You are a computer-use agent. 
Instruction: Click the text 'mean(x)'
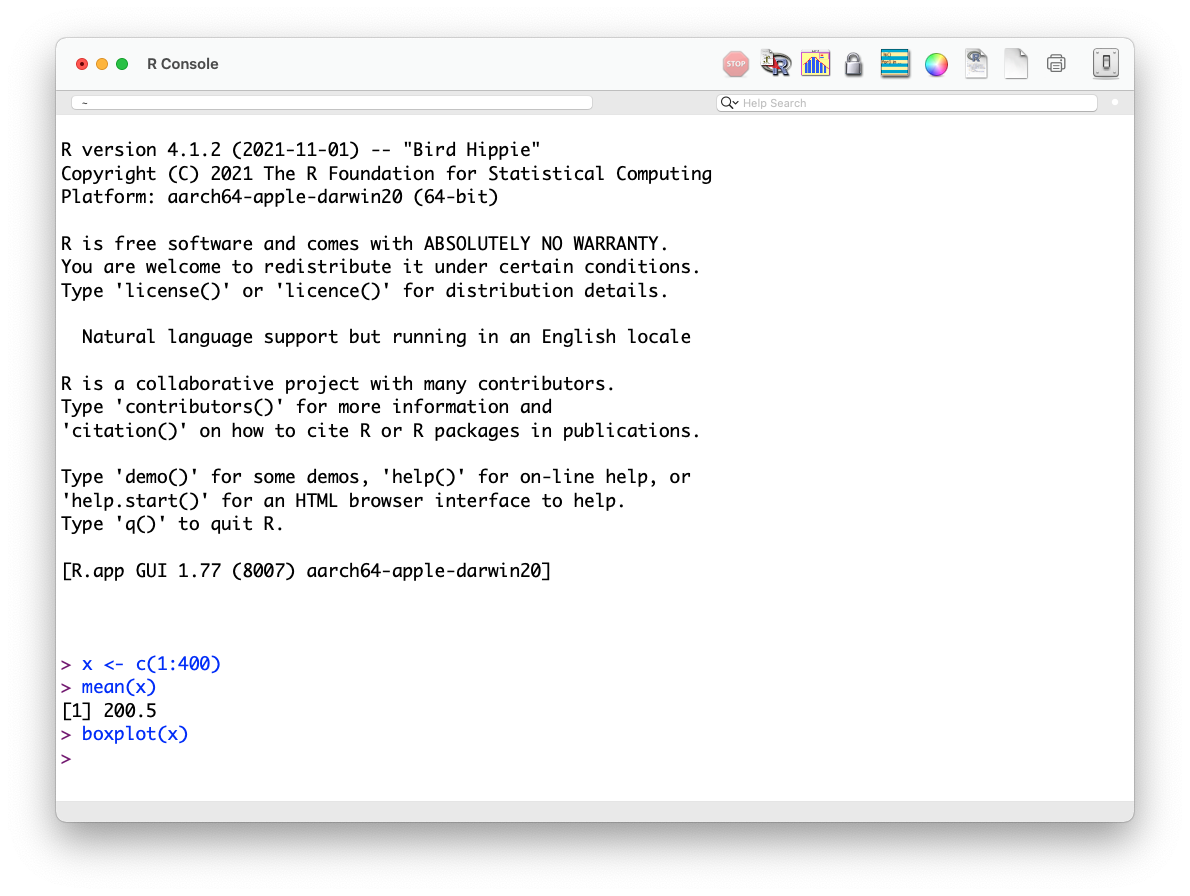118,687
